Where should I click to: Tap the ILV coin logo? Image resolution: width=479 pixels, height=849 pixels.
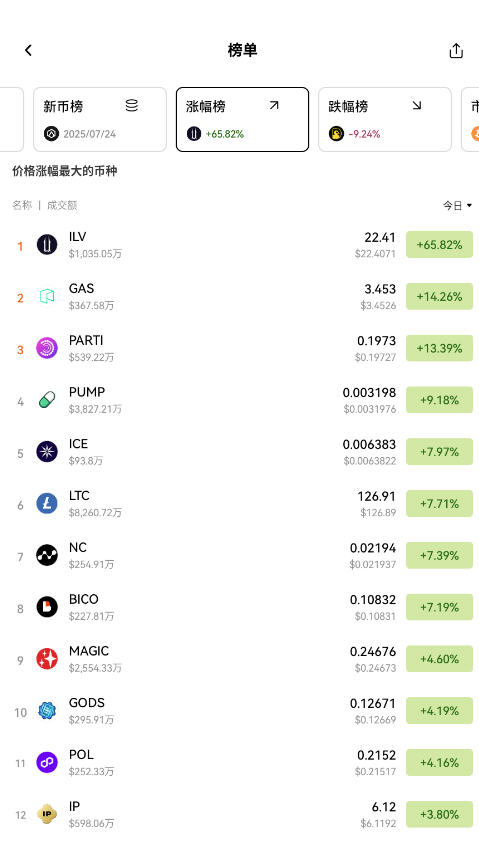pos(47,245)
